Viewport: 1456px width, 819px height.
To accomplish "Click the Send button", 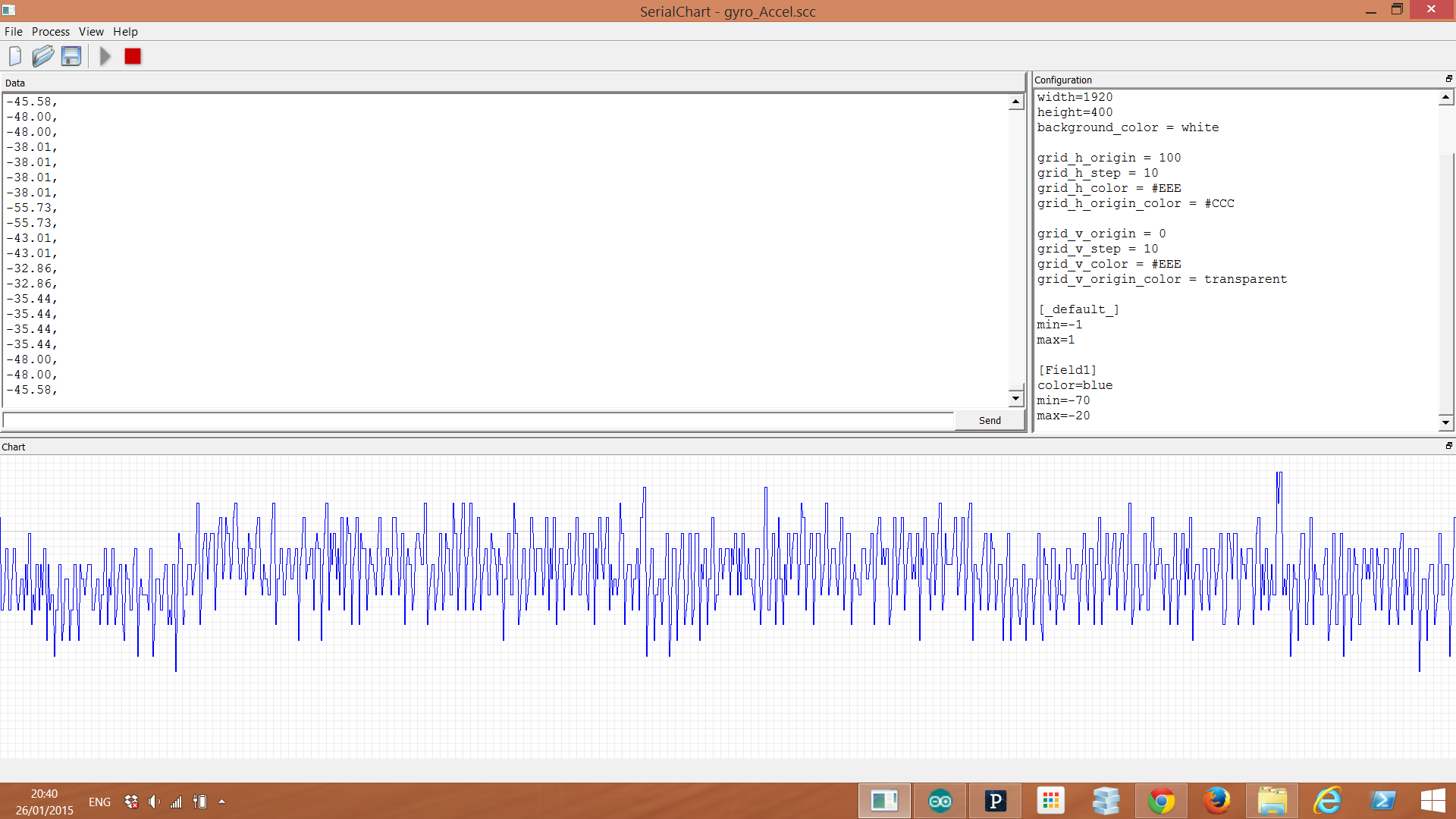I will (x=989, y=420).
